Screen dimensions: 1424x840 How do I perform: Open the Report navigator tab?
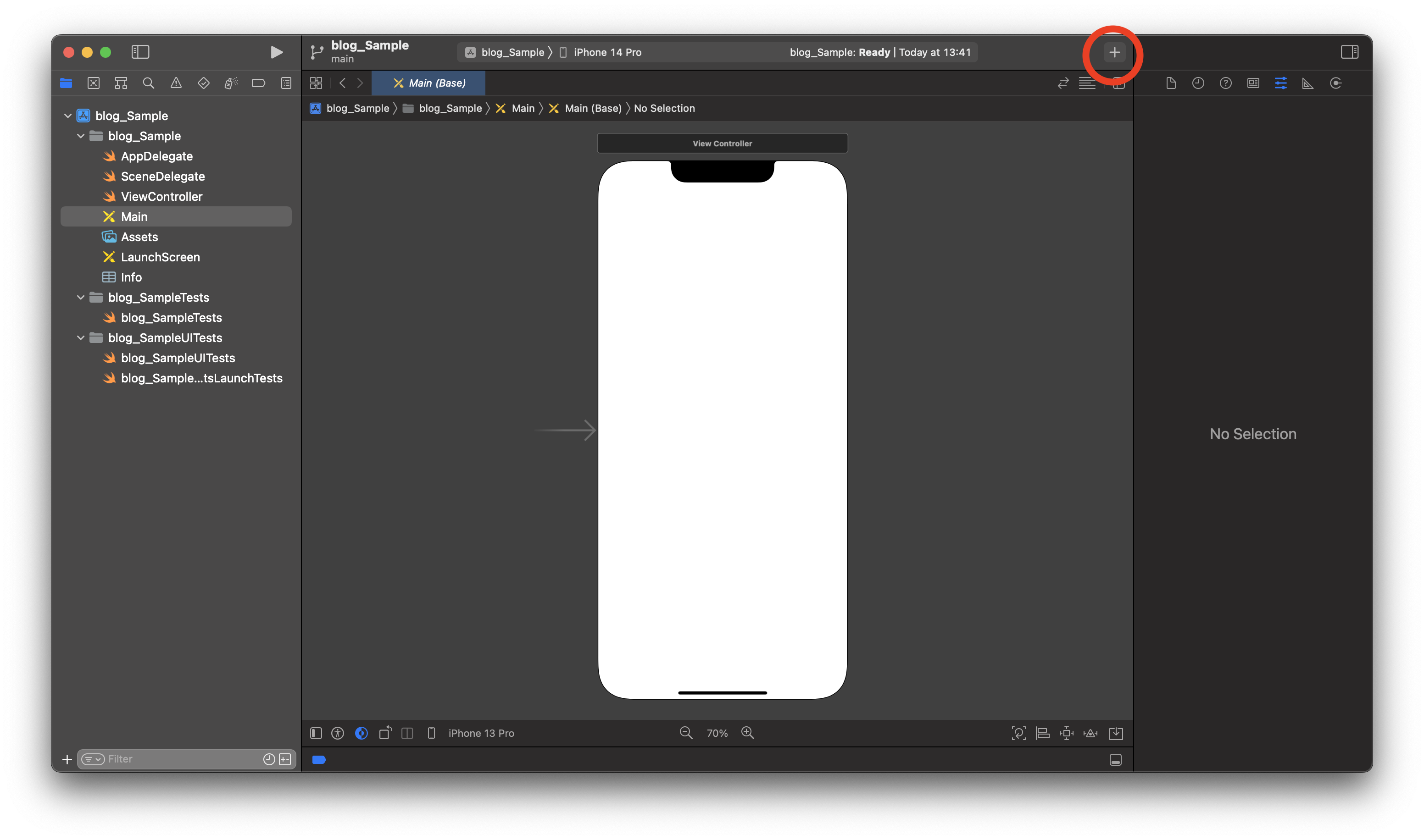[286, 83]
